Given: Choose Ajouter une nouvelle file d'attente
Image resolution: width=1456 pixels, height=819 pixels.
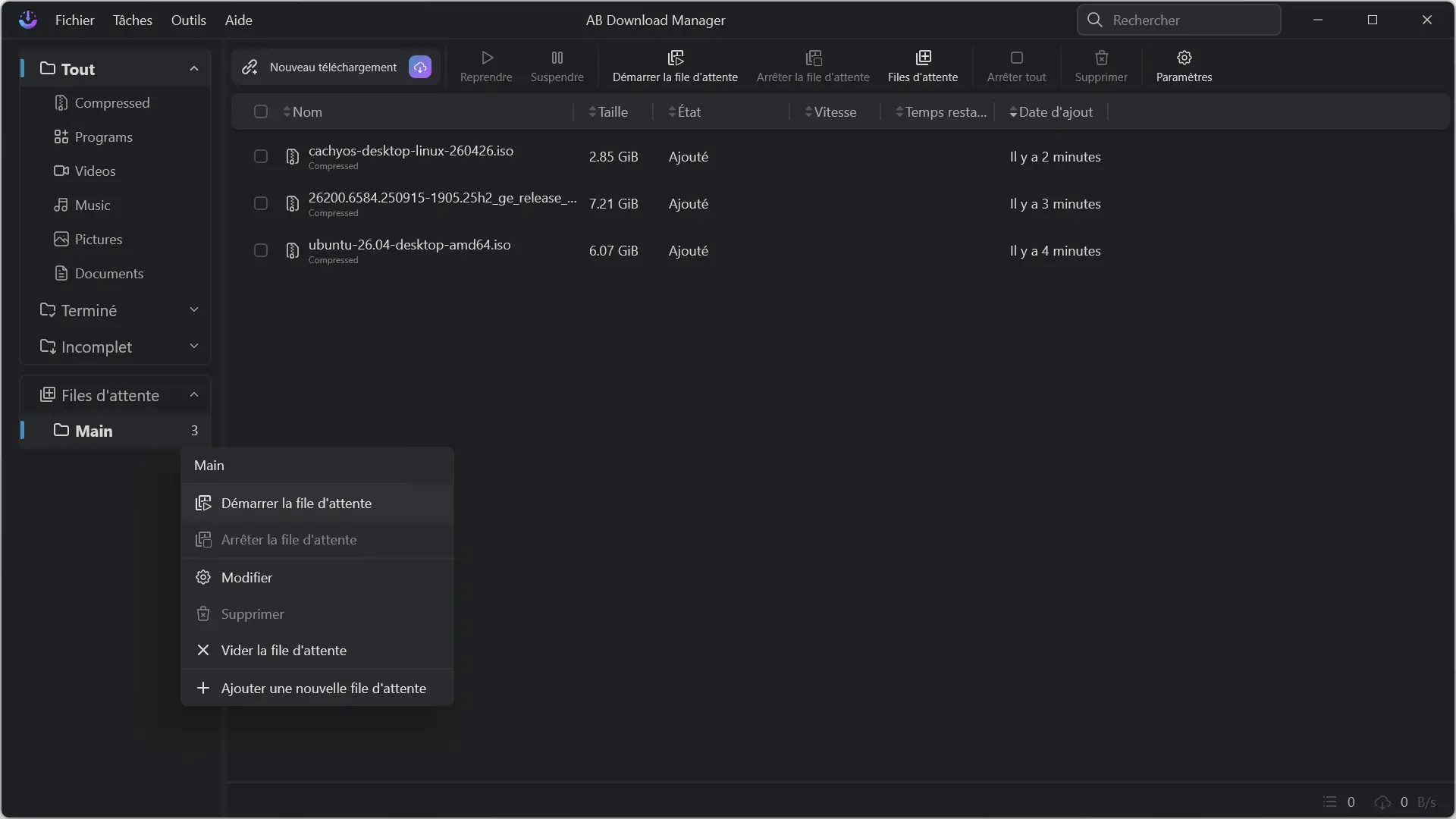Looking at the screenshot, I should coord(317,689).
